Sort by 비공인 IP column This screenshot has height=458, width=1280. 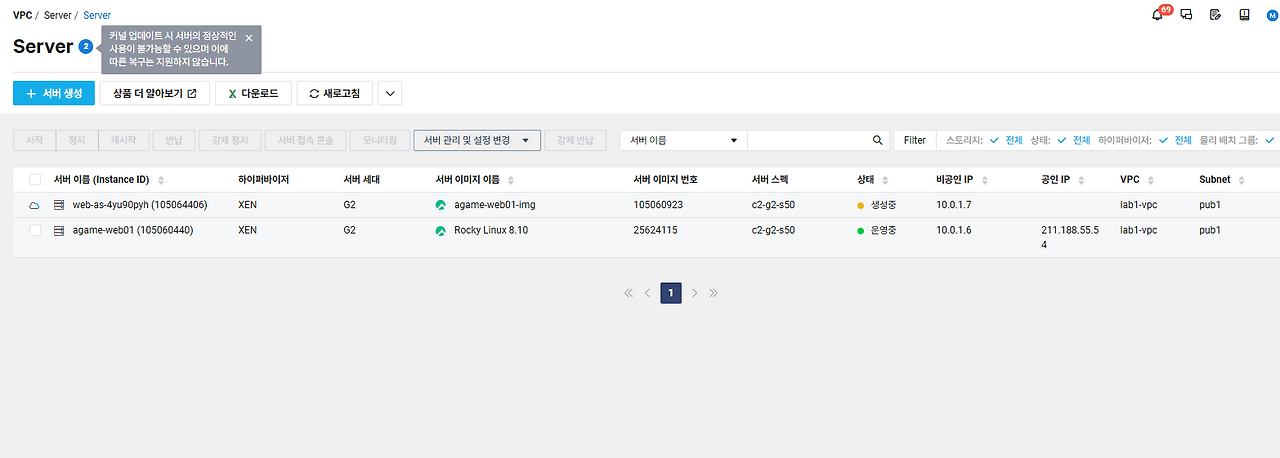[985, 180]
